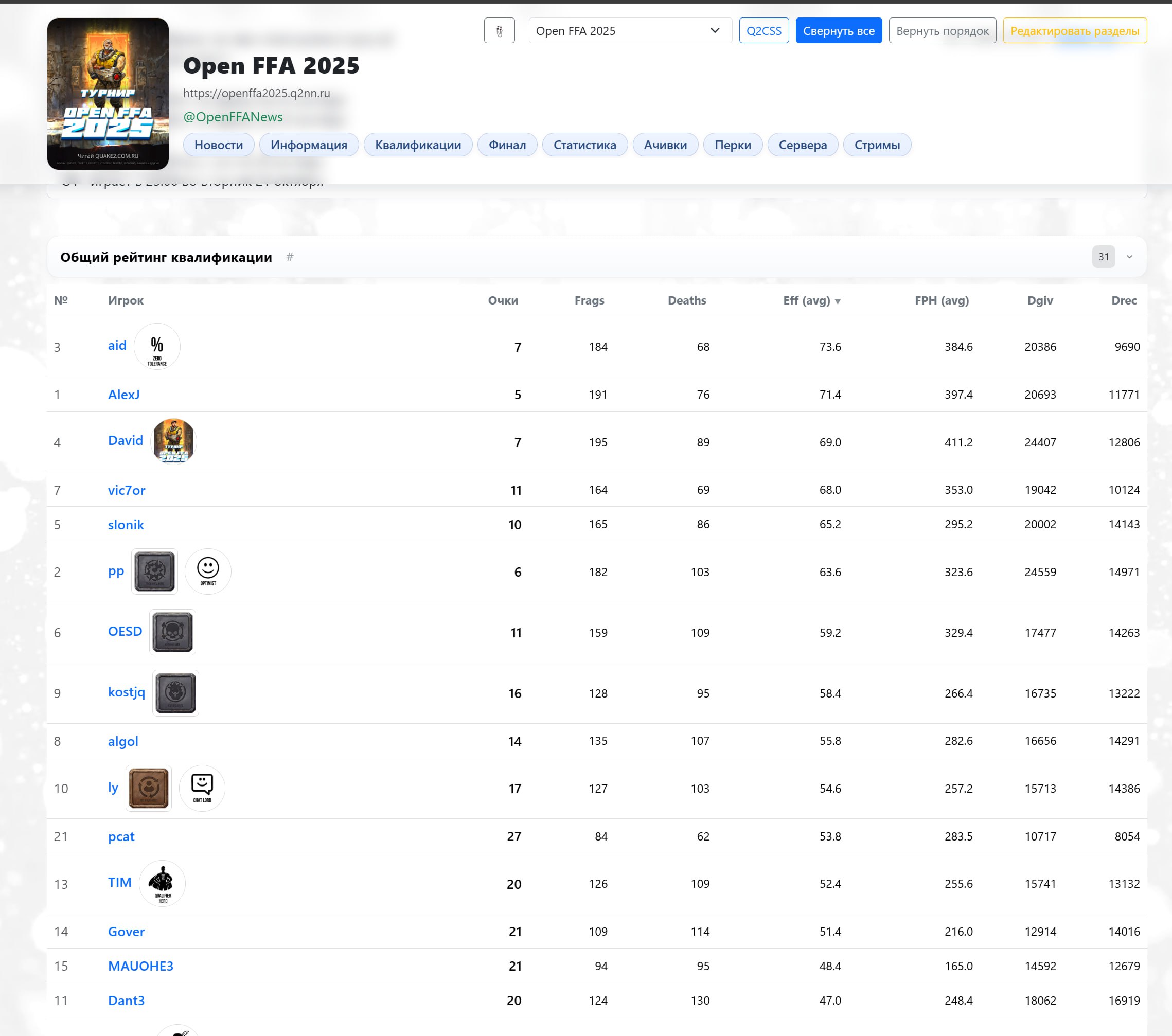Go to the Ачивки section tab
The width and height of the screenshot is (1172, 1036).
point(665,145)
